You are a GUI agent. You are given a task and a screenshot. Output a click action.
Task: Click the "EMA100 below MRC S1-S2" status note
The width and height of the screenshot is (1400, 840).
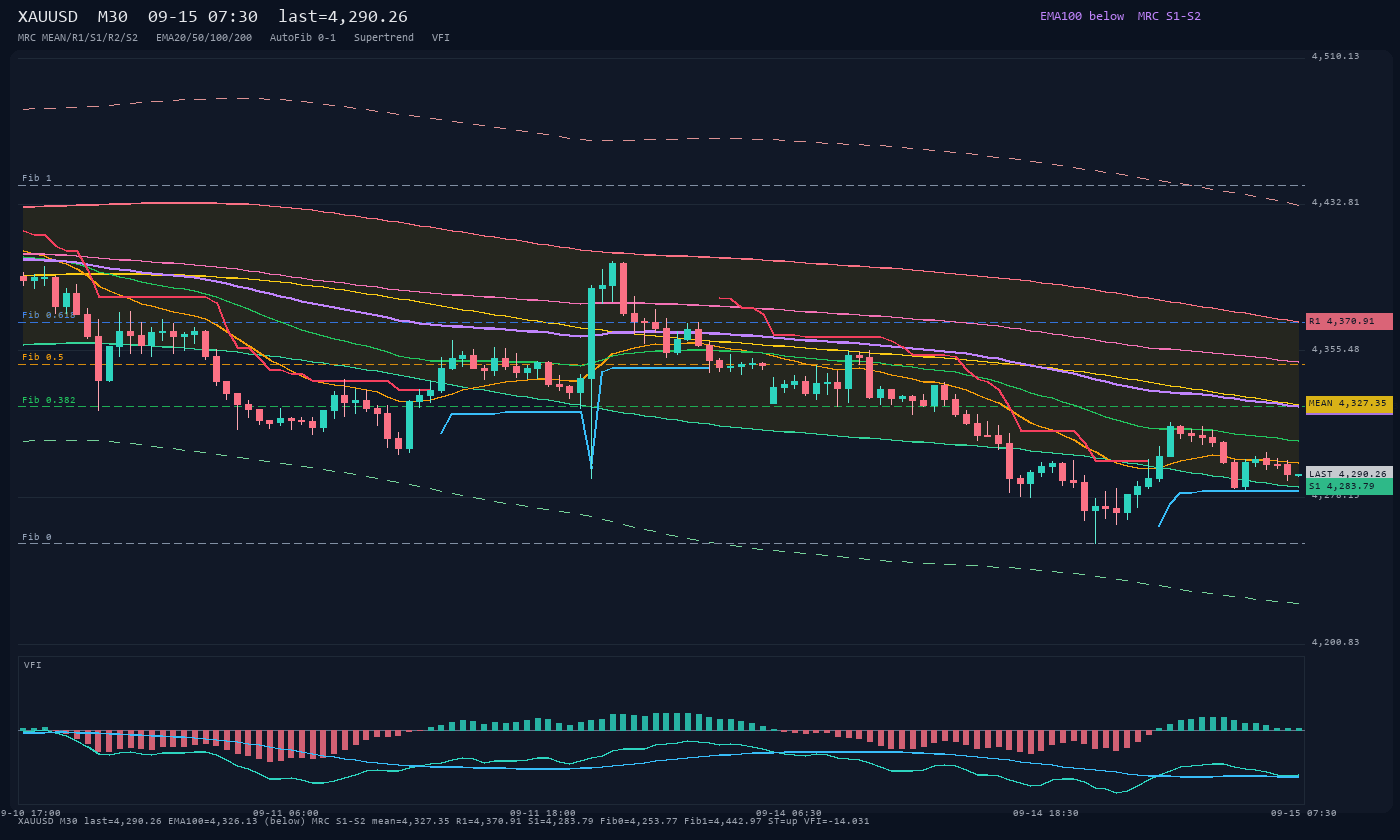1120,16
